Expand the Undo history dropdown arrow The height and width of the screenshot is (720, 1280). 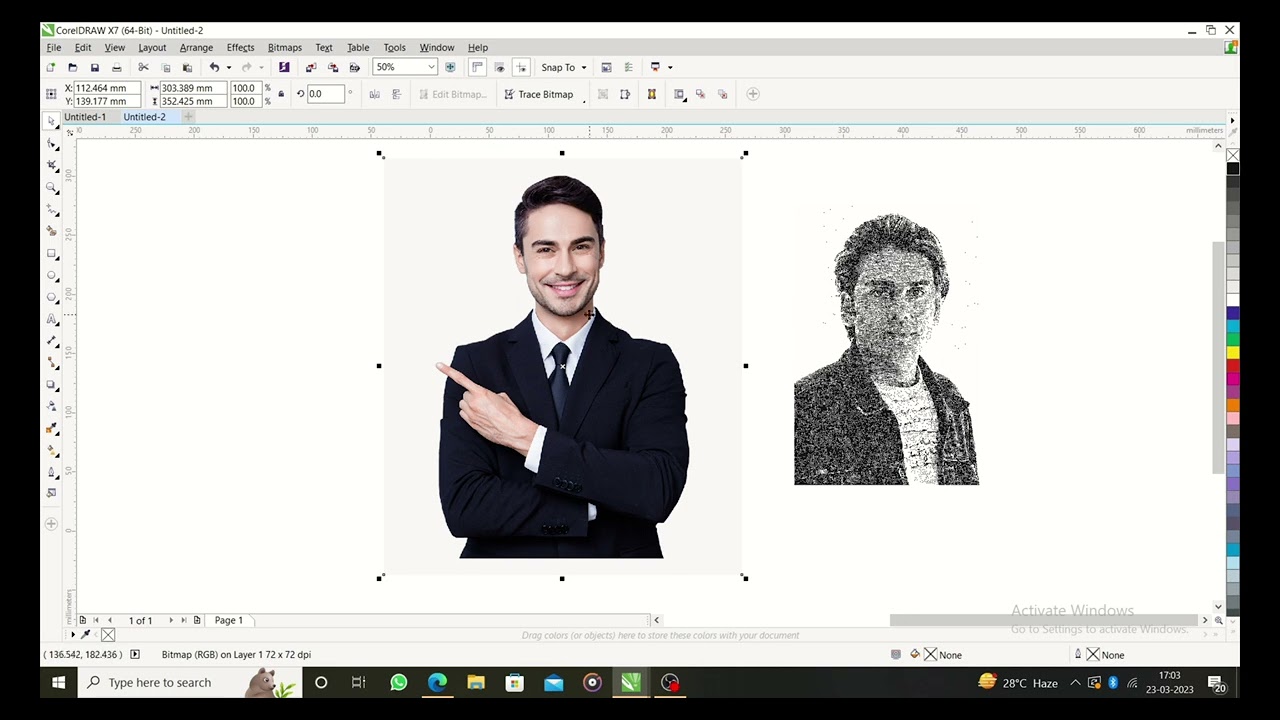pos(228,67)
